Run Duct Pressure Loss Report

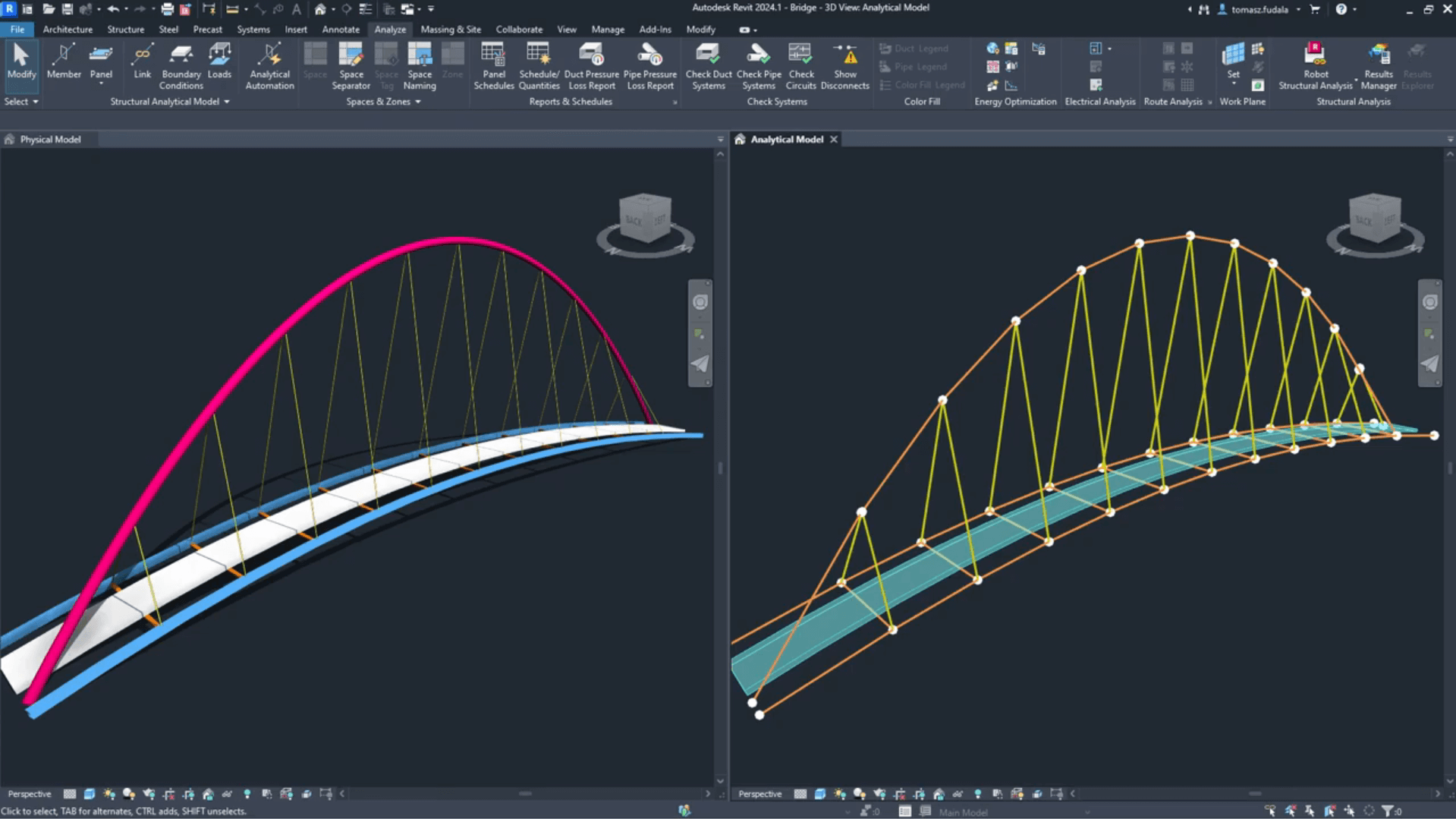click(591, 67)
